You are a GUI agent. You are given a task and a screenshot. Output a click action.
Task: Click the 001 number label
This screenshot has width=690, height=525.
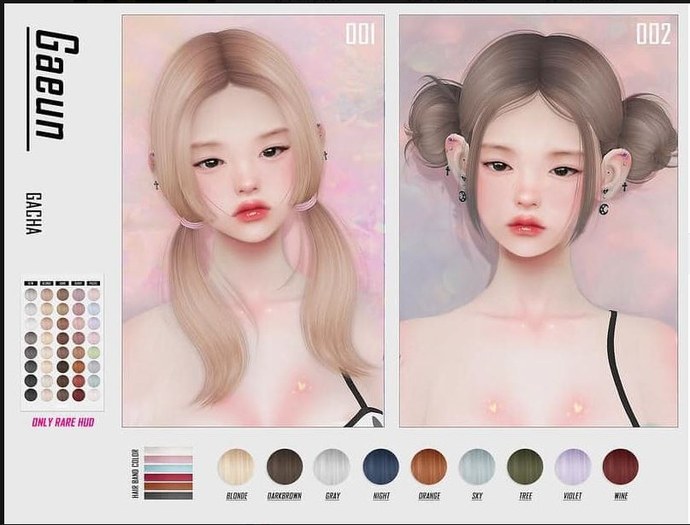click(x=360, y=34)
